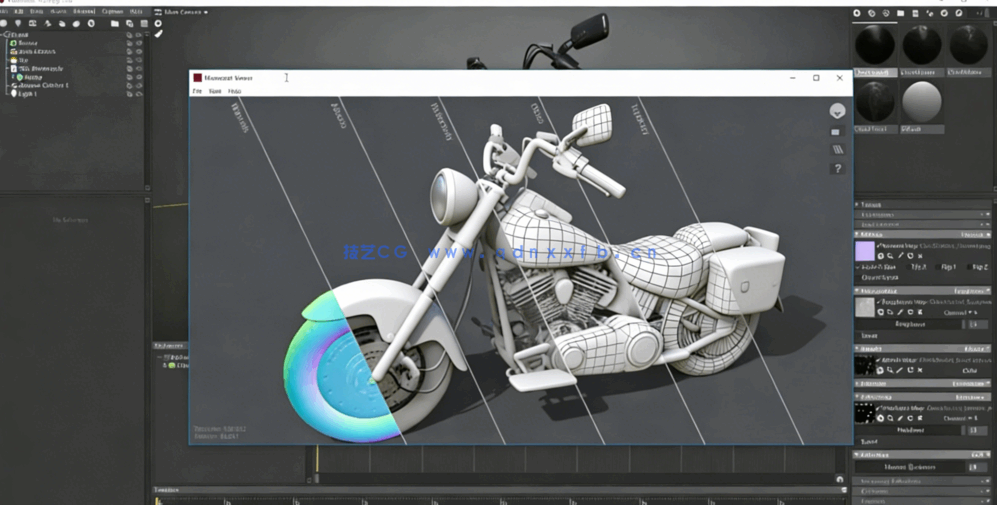Image resolution: width=997 pixels, height=505 pixels.
Task: Click the load icon for the normal map
Action: point(881,256)
